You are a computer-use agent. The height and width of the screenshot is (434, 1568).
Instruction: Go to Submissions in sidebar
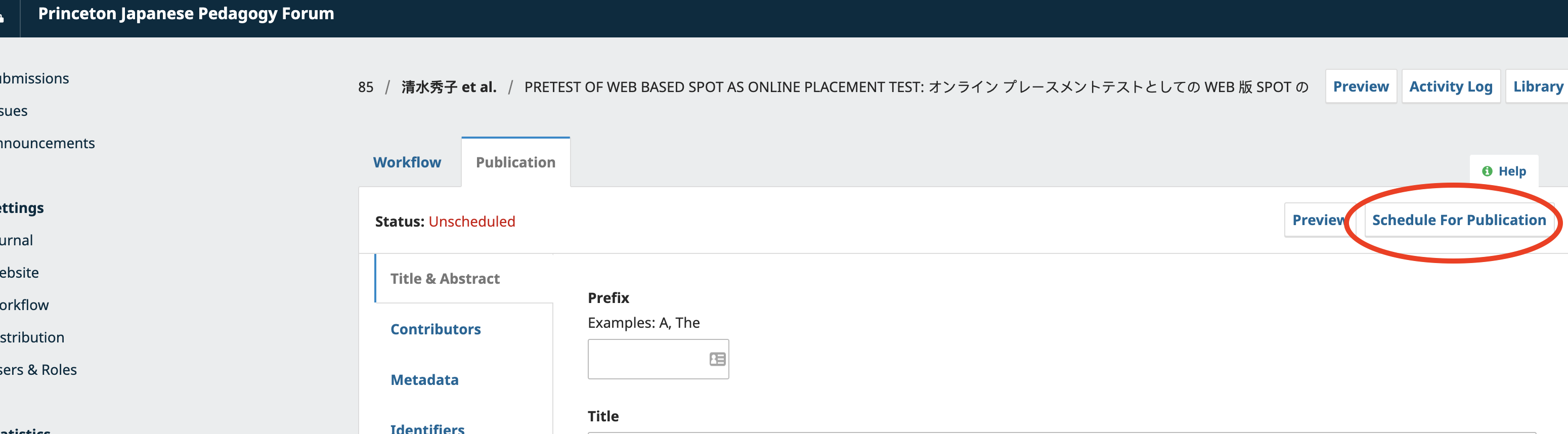click(x=34, y=78)
